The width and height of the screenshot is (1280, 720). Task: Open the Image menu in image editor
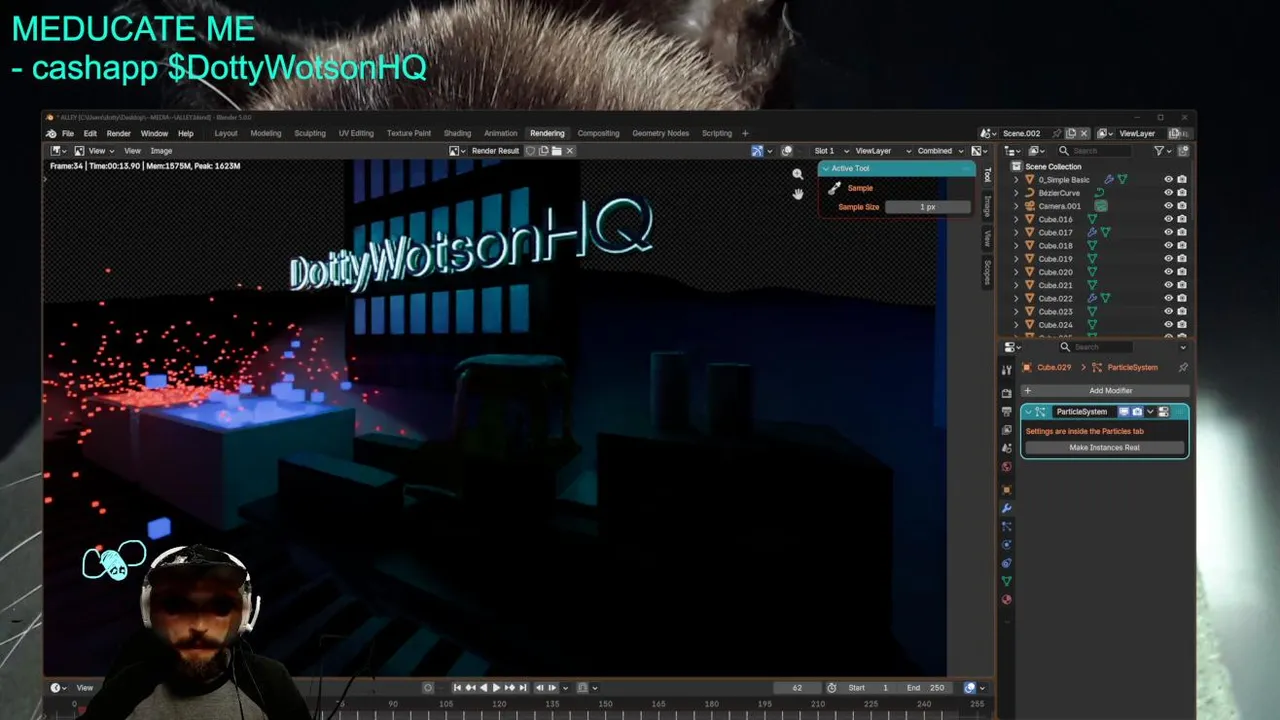point(161,151)
